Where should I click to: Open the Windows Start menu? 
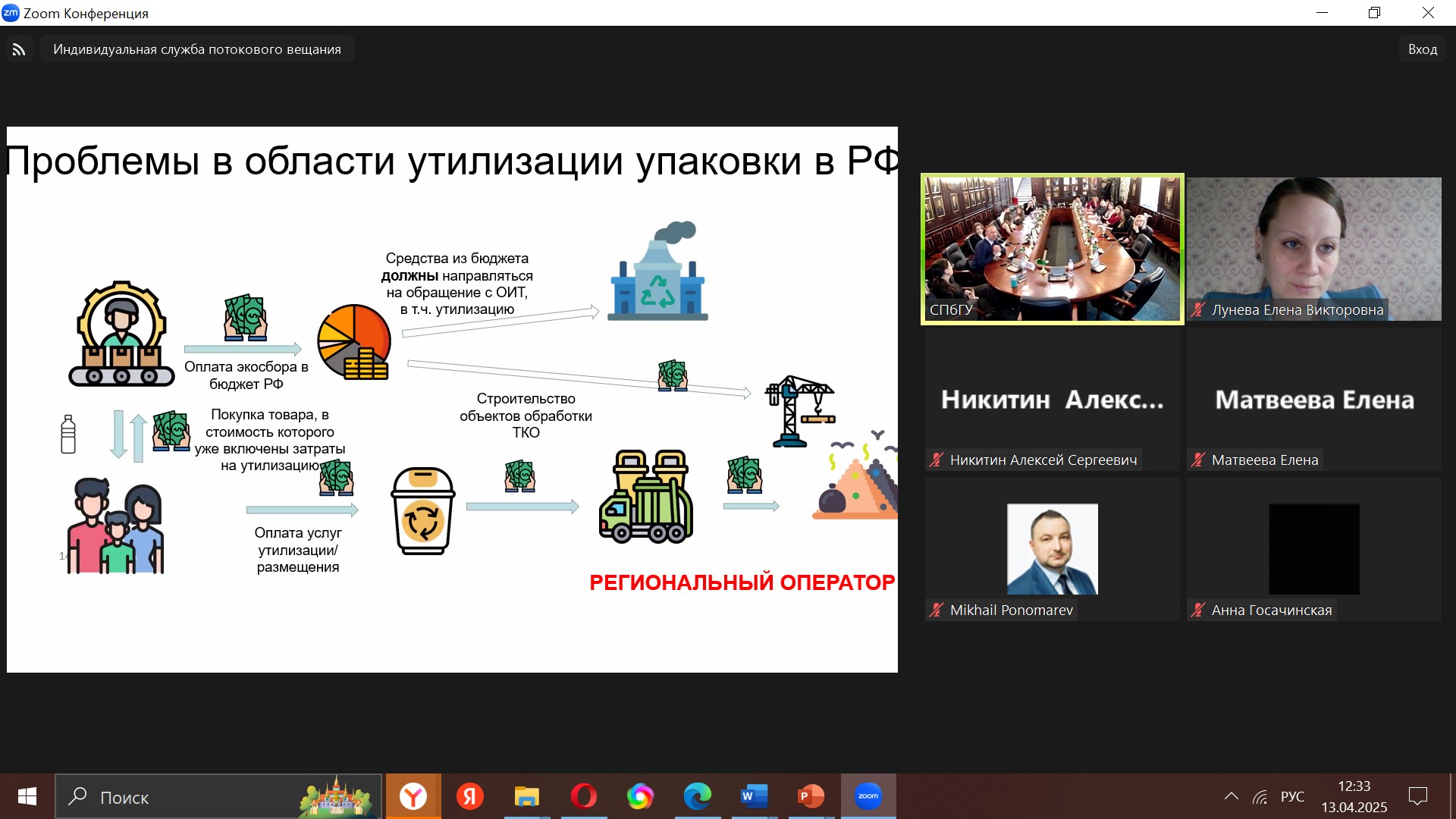(x=27, y=796)
